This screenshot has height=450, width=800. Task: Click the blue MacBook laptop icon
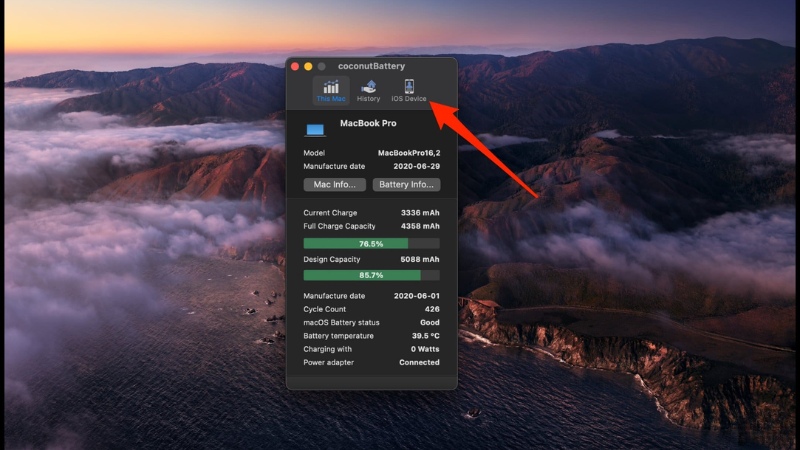click(316, 130)
